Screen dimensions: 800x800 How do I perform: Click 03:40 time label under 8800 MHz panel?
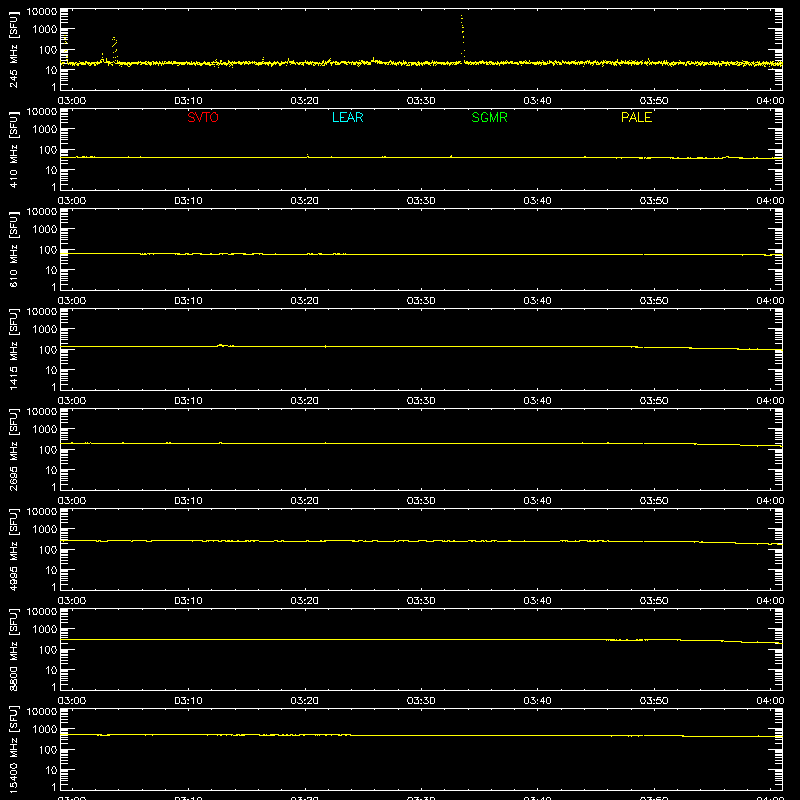537,701
